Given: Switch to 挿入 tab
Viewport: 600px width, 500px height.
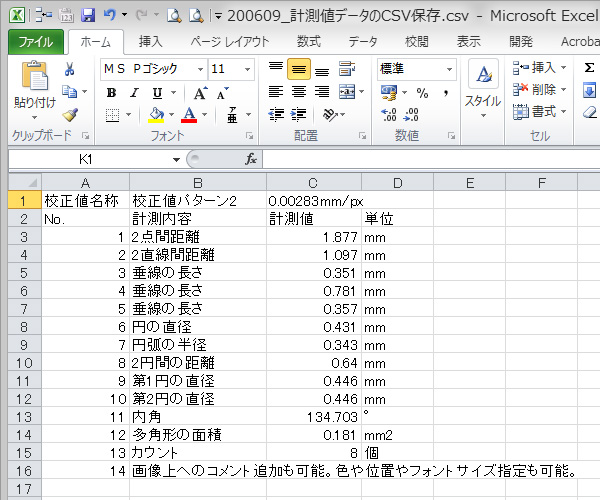Looking at the screenshot, I should click(x=150, y=41).
